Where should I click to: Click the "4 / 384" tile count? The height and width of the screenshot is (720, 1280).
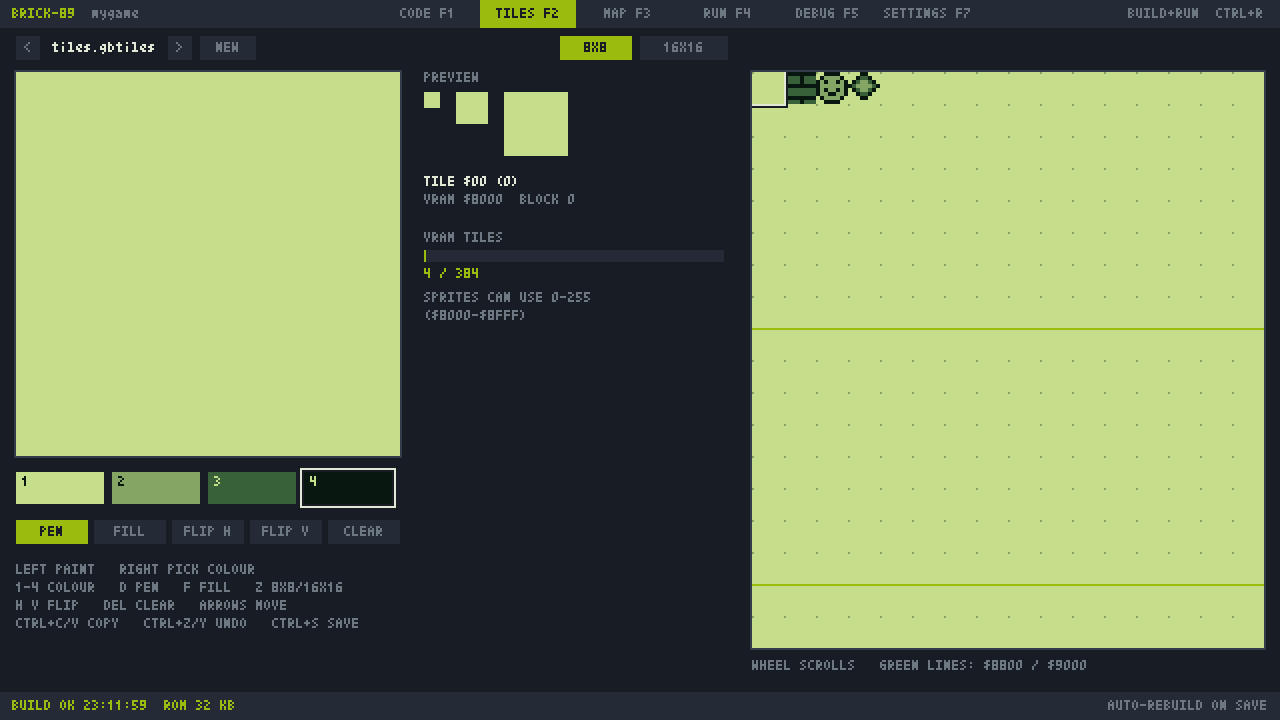[451, 273]
